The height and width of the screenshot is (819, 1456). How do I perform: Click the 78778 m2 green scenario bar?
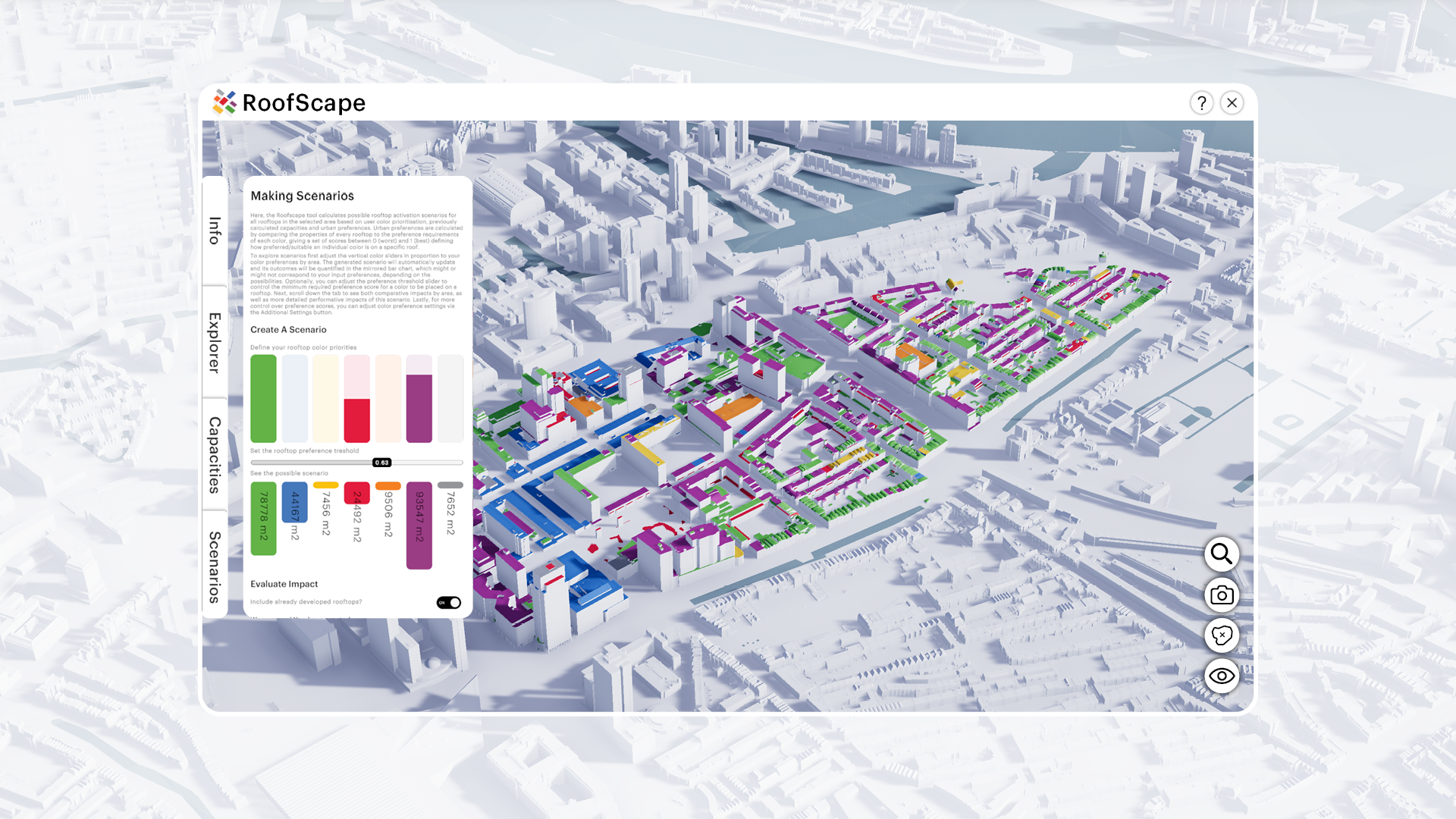click(x=263, y=519)
